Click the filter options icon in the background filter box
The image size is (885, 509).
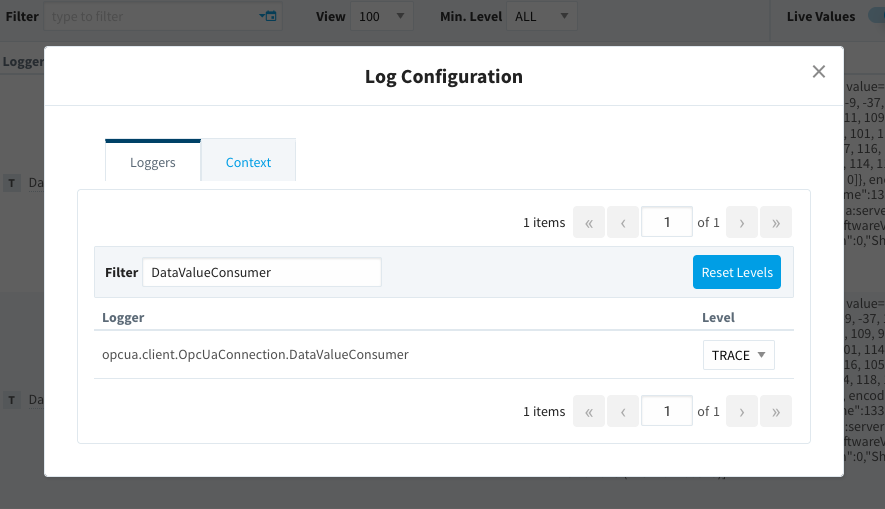pos(268,16)
